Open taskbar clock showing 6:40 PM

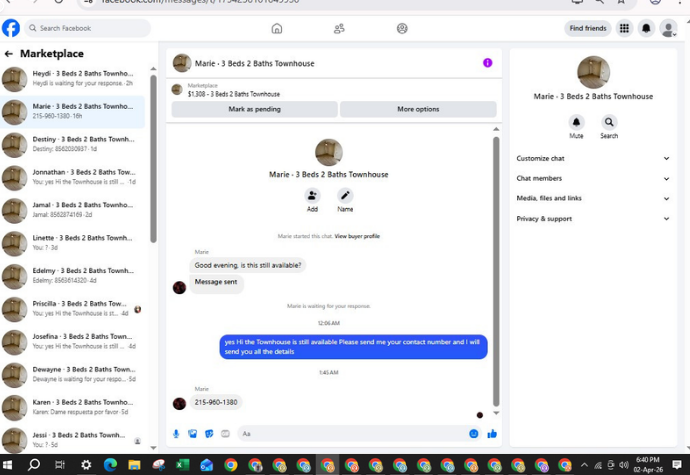(648, 465)
